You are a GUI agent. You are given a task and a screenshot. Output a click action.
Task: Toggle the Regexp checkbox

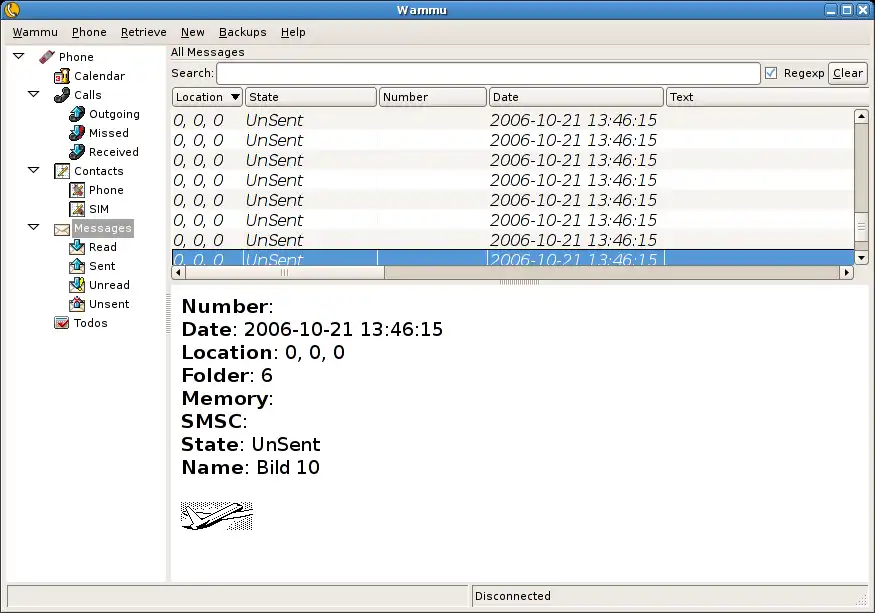pyautogui.click(x=771, y=73)
